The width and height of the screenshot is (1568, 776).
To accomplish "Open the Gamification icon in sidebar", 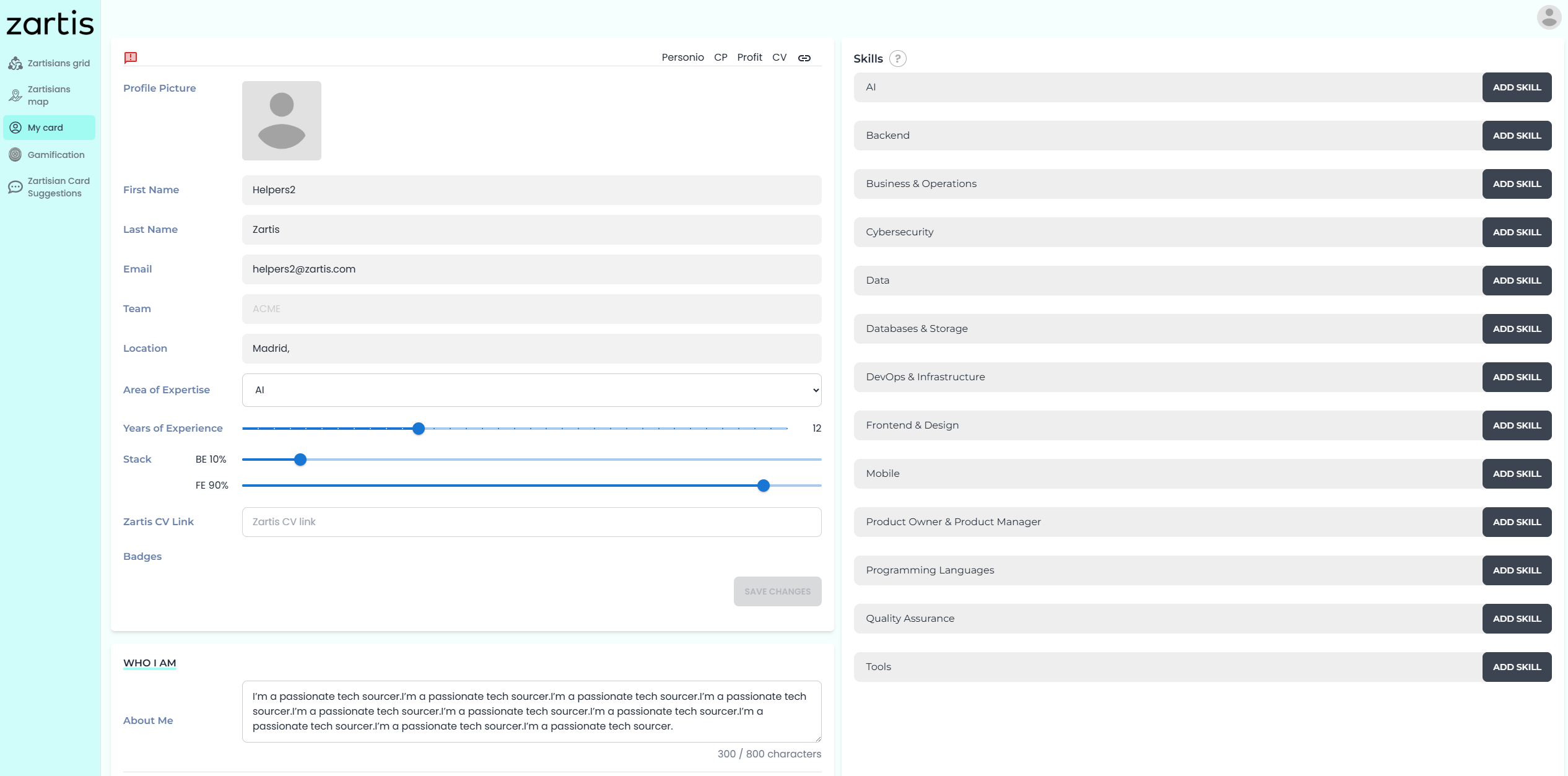I will point(15,155).
